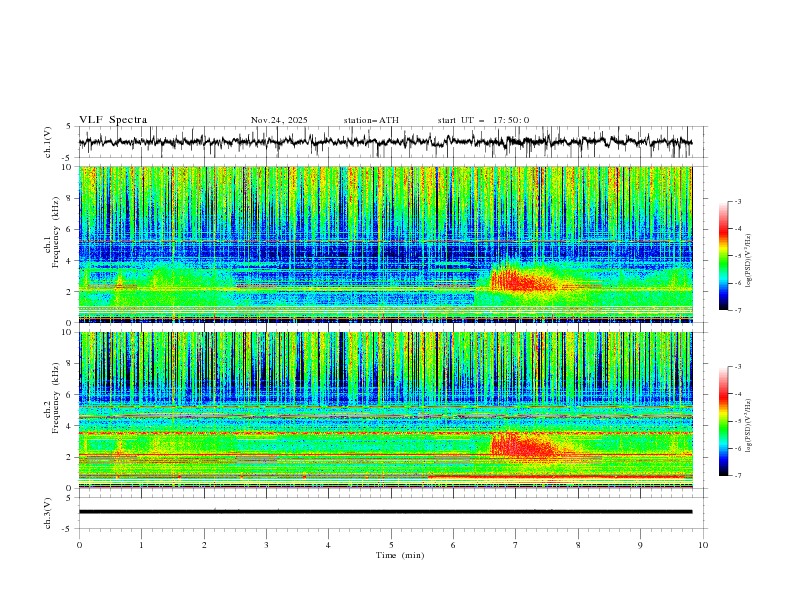
Task: Click the '-7' label on ch.2 color scale
Action: [x=737, y=476]
